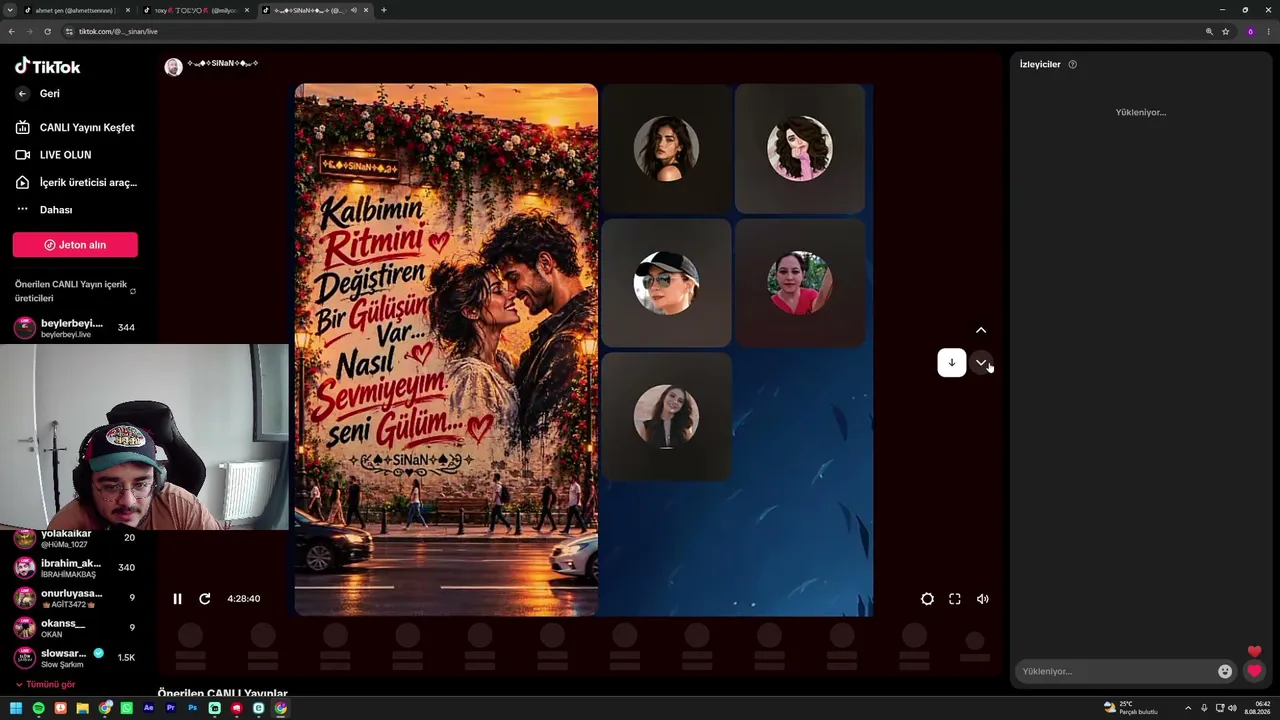Viewport: 1280px width, 720px height.
Task: Open the okanss__ suggested stream
Action: pyautogui.click(x=75, y=628)
